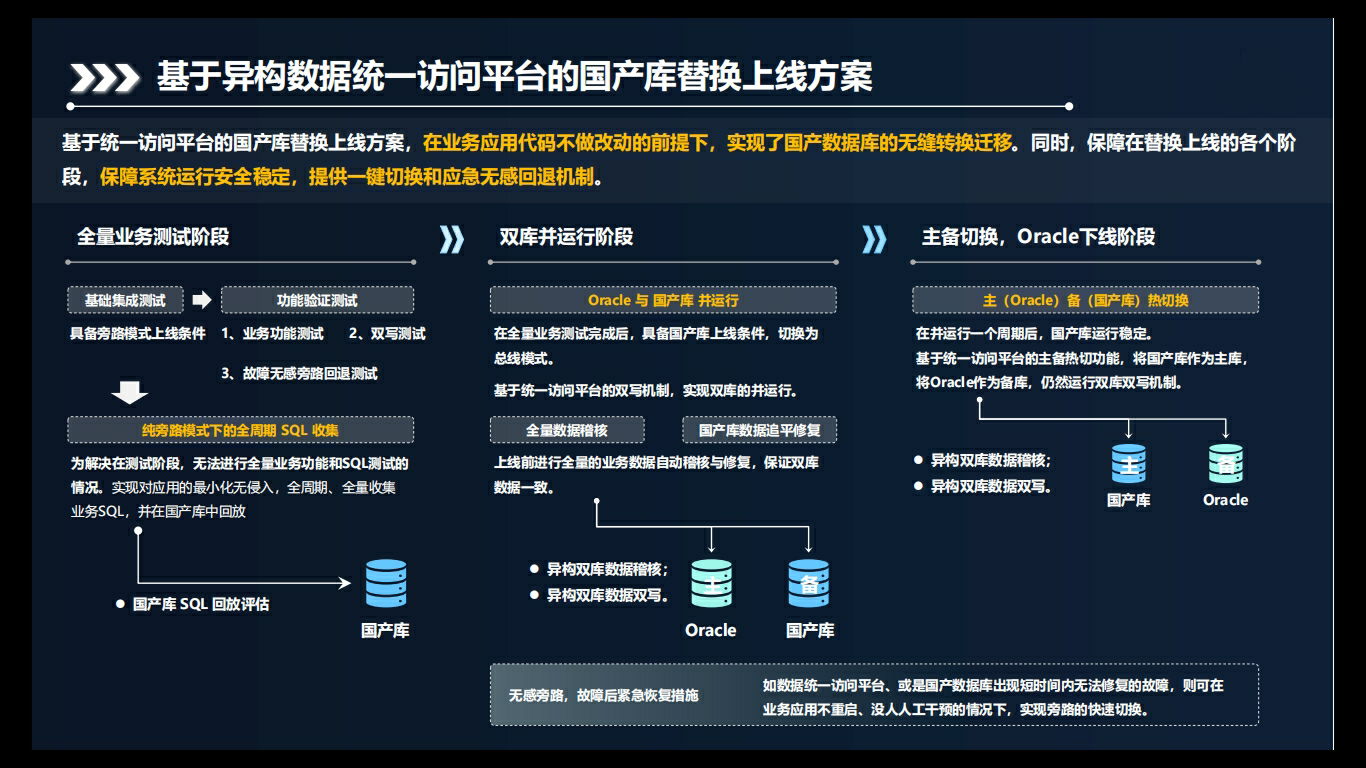This screenshot has width=1366, height=768.
Task: Click the 国产库 备 database icon in 双库并运行阶段
Action: (x=809, y=584)
